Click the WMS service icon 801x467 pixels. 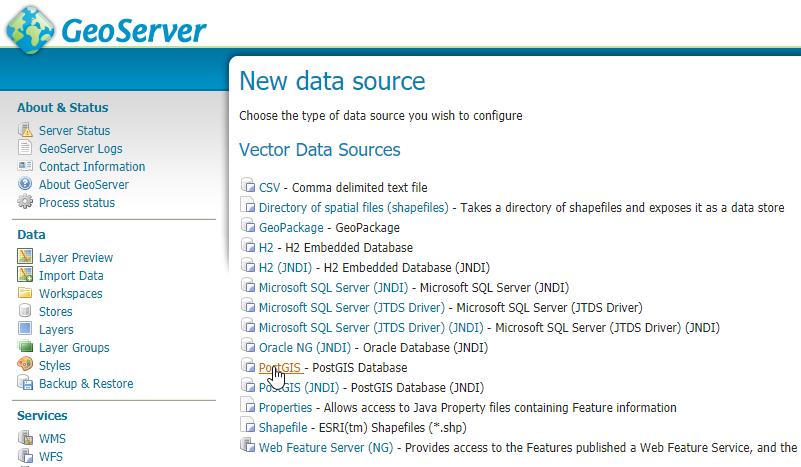(25, 438)
